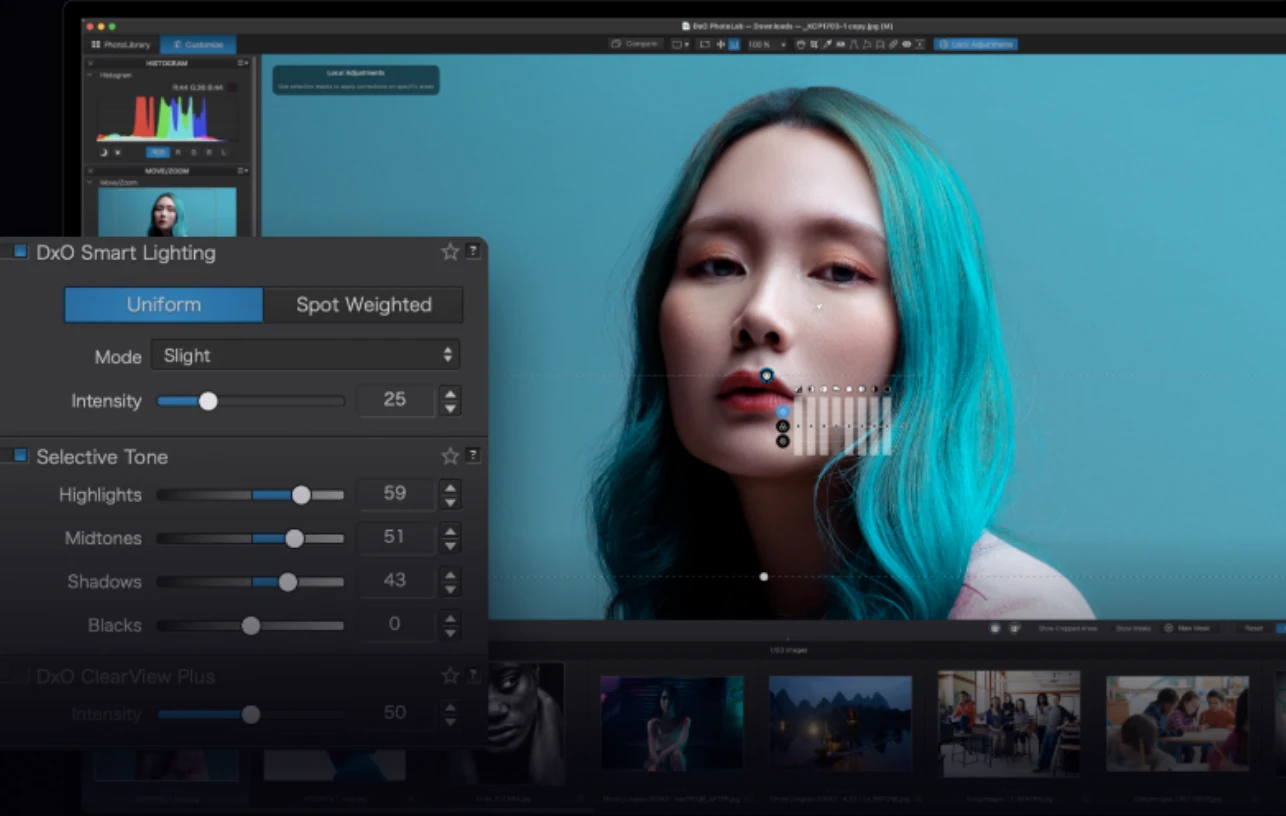Click the Compare button in the toolbar
This screenshot has width=1286, height=816.
[x=636, y=44]
